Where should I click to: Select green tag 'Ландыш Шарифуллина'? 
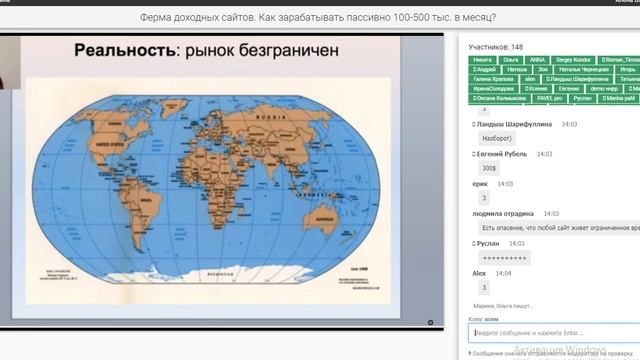(x=578, y=79)
